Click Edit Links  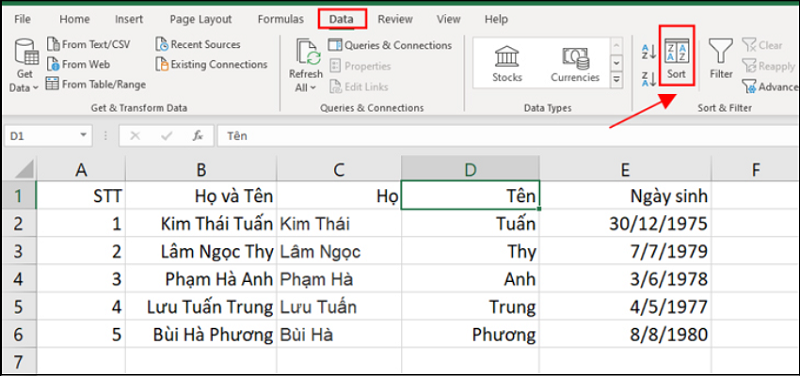point(359,87)
